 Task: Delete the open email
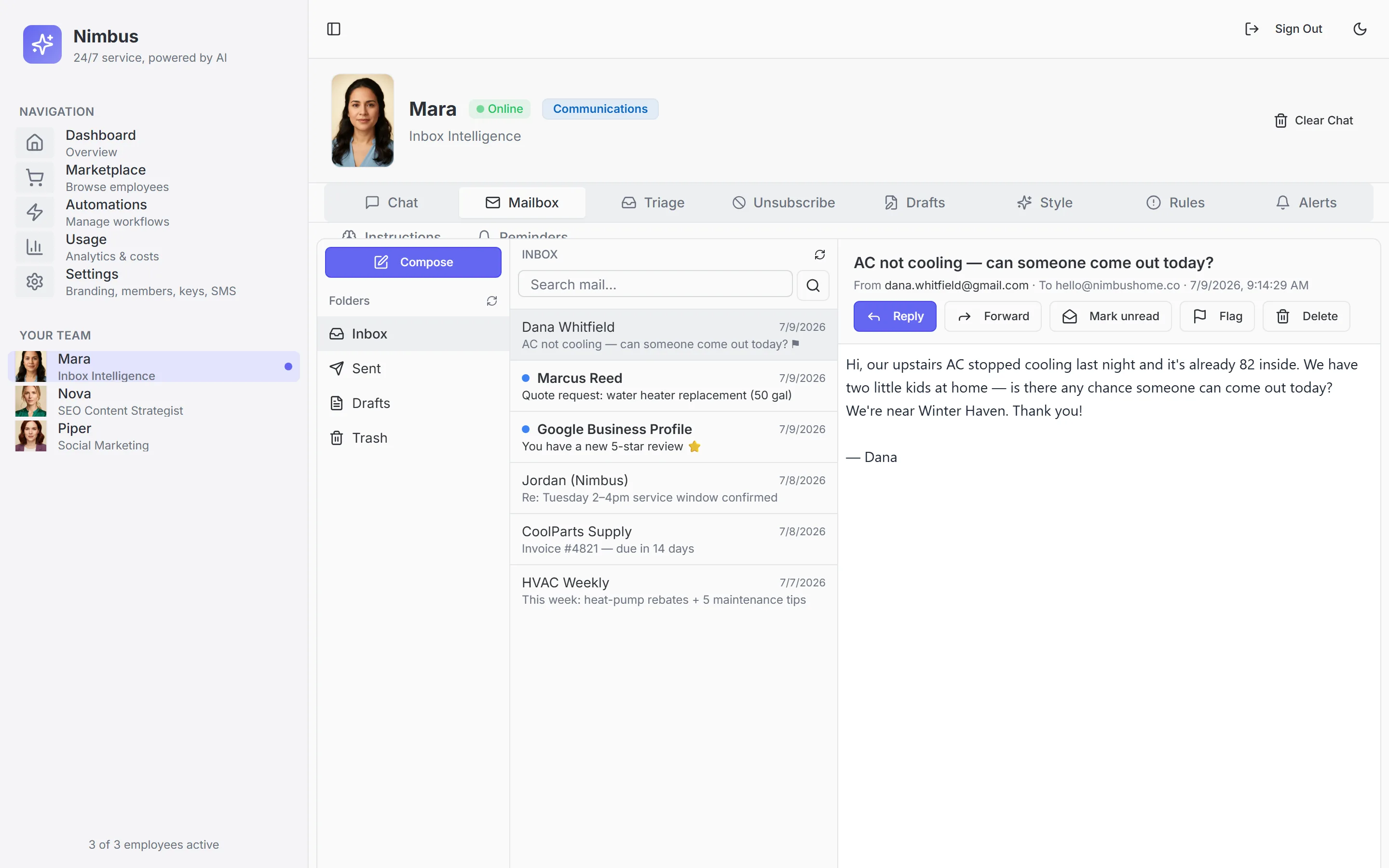(1307, 316)
